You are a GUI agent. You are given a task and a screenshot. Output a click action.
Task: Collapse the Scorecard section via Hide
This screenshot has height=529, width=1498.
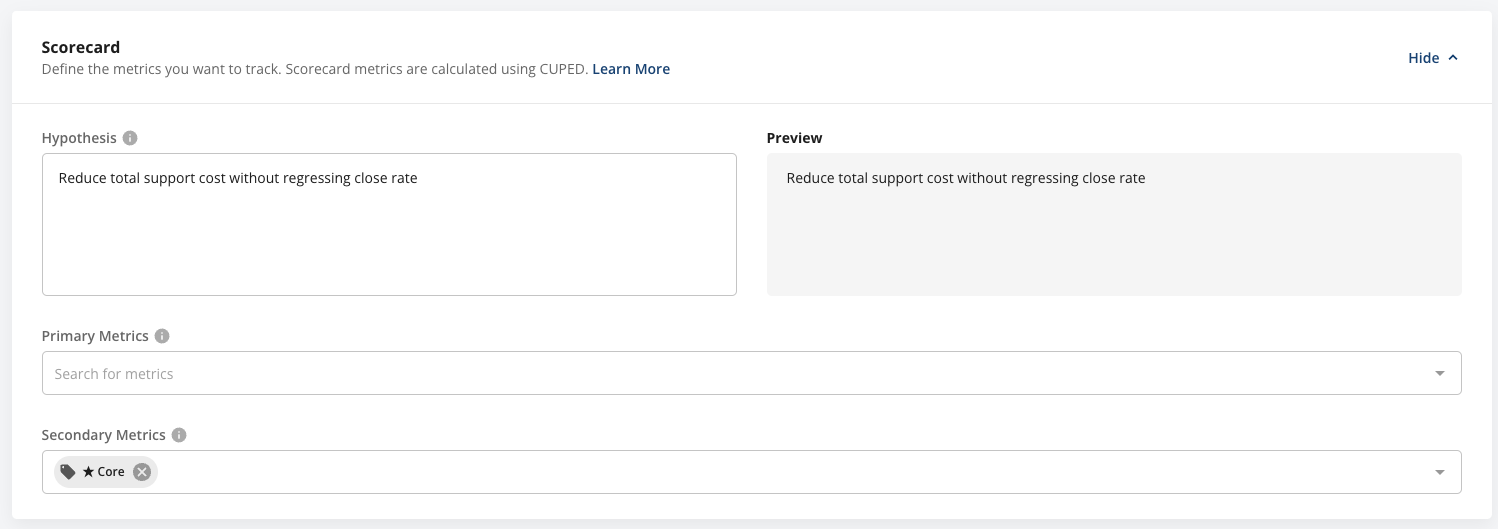coord(1423,58)
